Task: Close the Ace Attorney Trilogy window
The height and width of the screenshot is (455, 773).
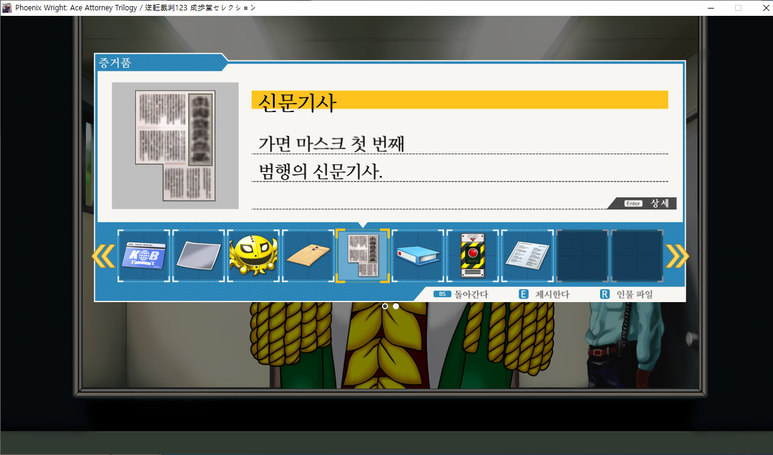Action: 765,8
